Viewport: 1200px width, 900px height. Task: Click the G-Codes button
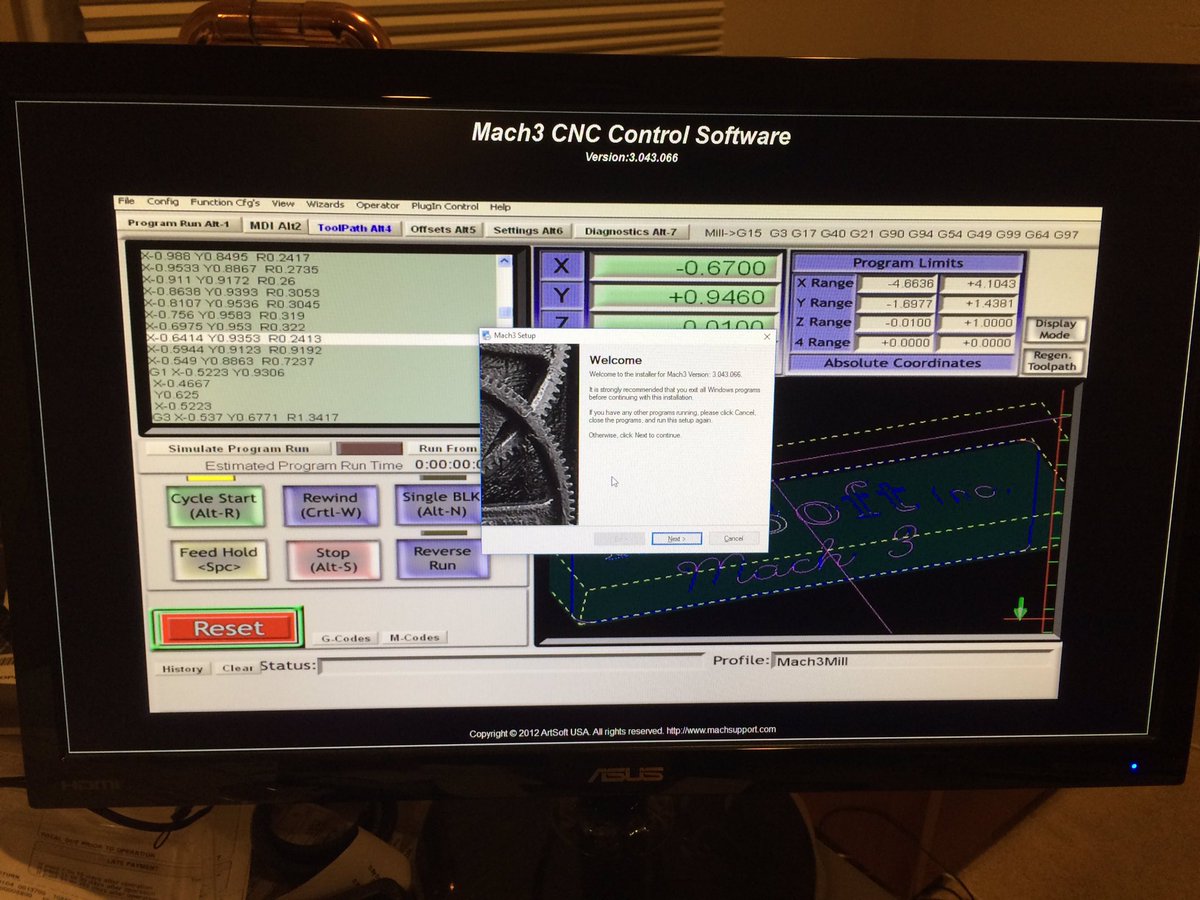(346, 637)
